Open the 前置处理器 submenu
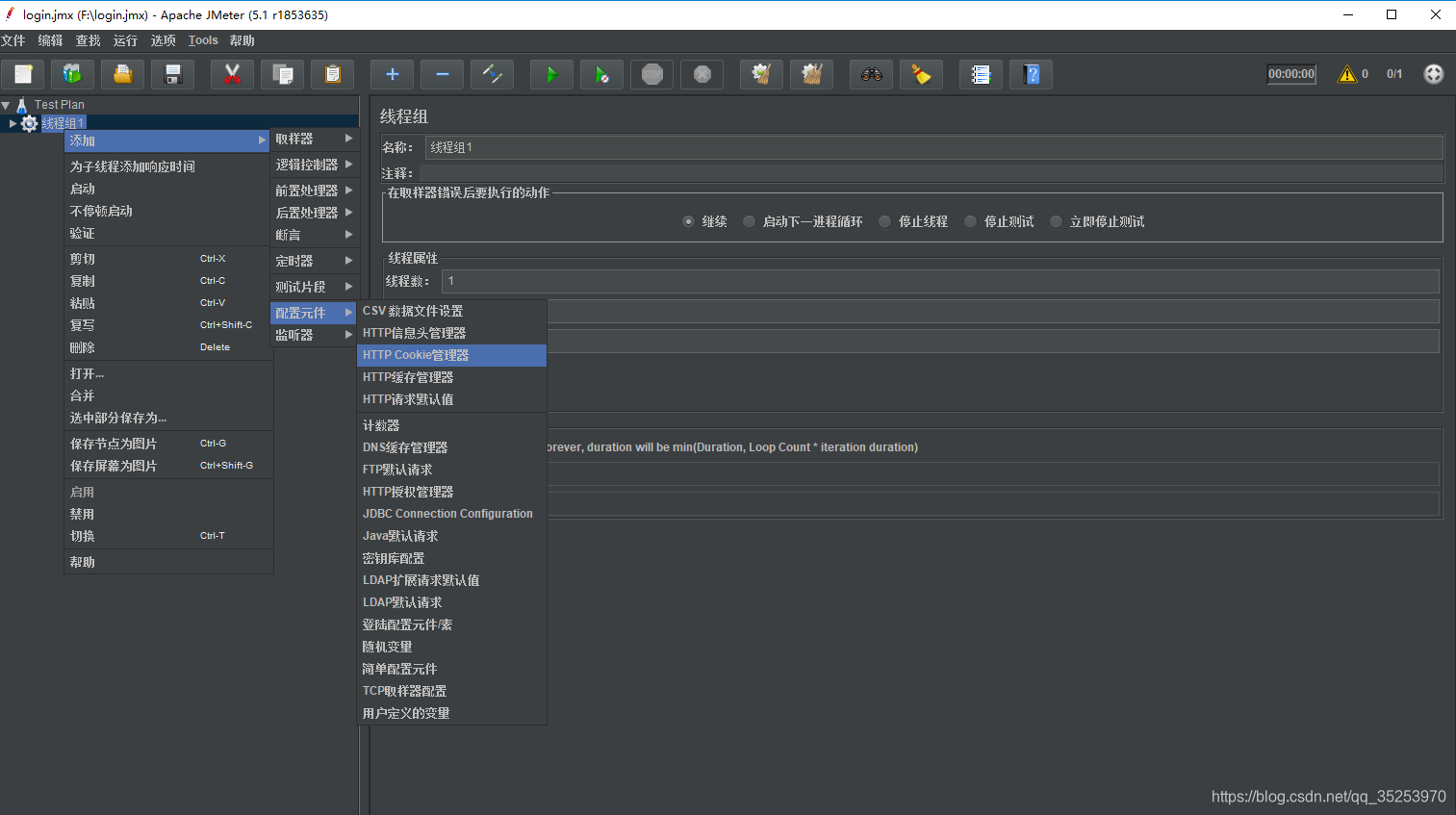 click(x=314, y=191)
